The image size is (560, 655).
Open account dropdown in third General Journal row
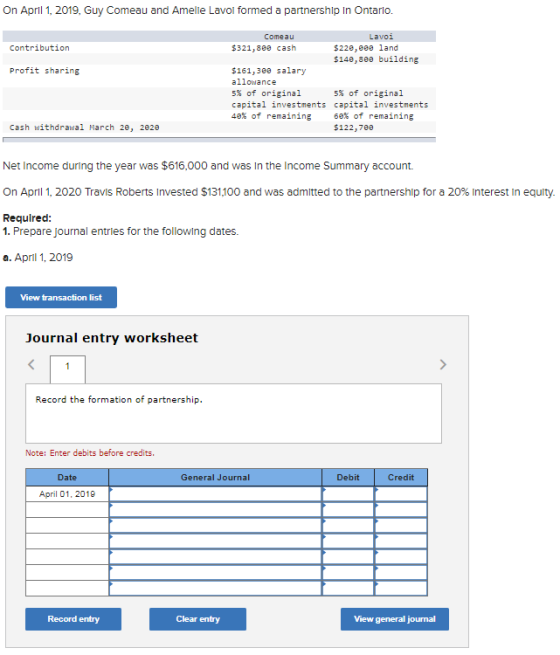coord(215,525)
